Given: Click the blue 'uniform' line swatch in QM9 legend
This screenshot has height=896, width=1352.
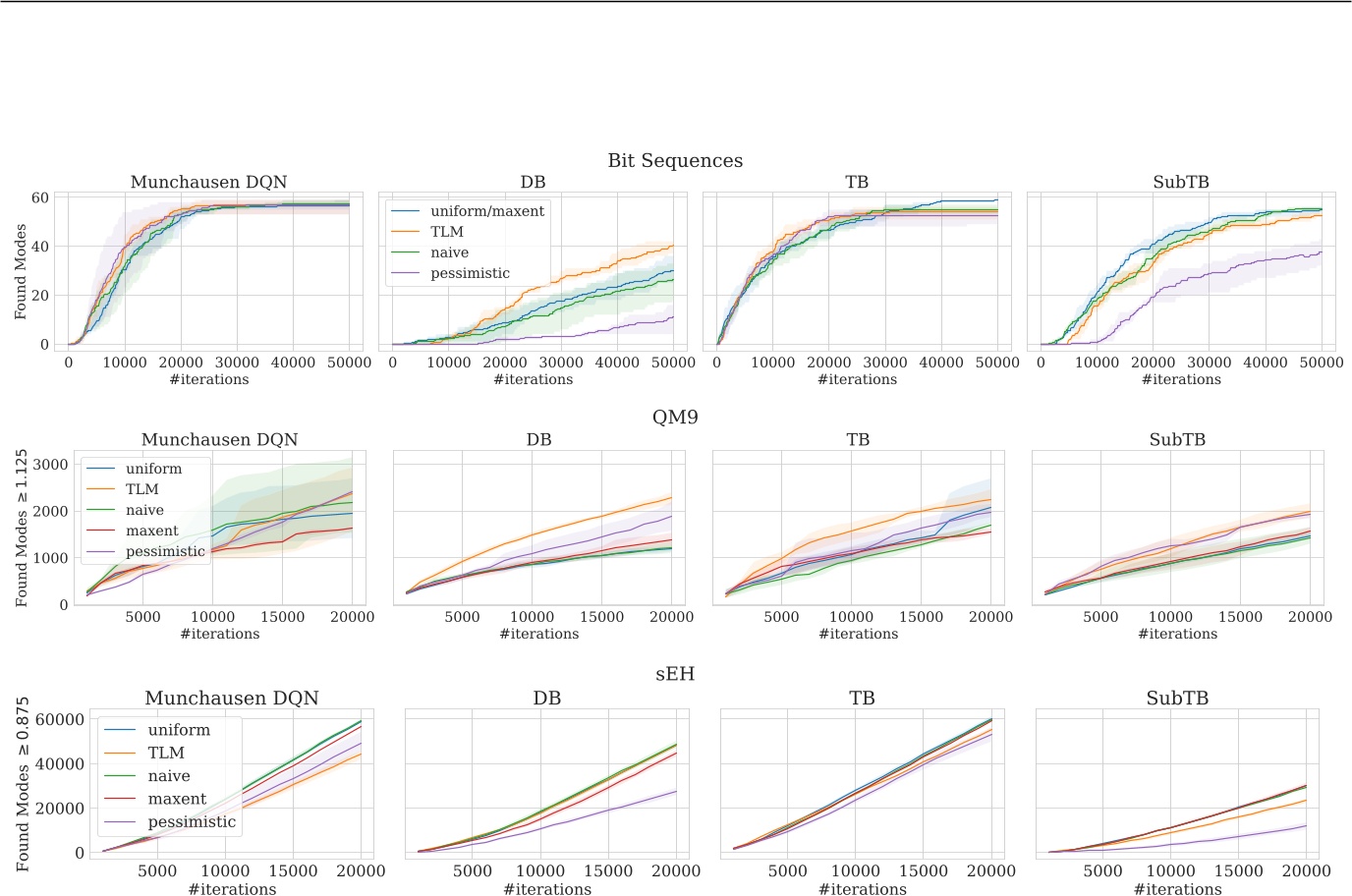Looking at the screenshot, I should click(101, 469).
